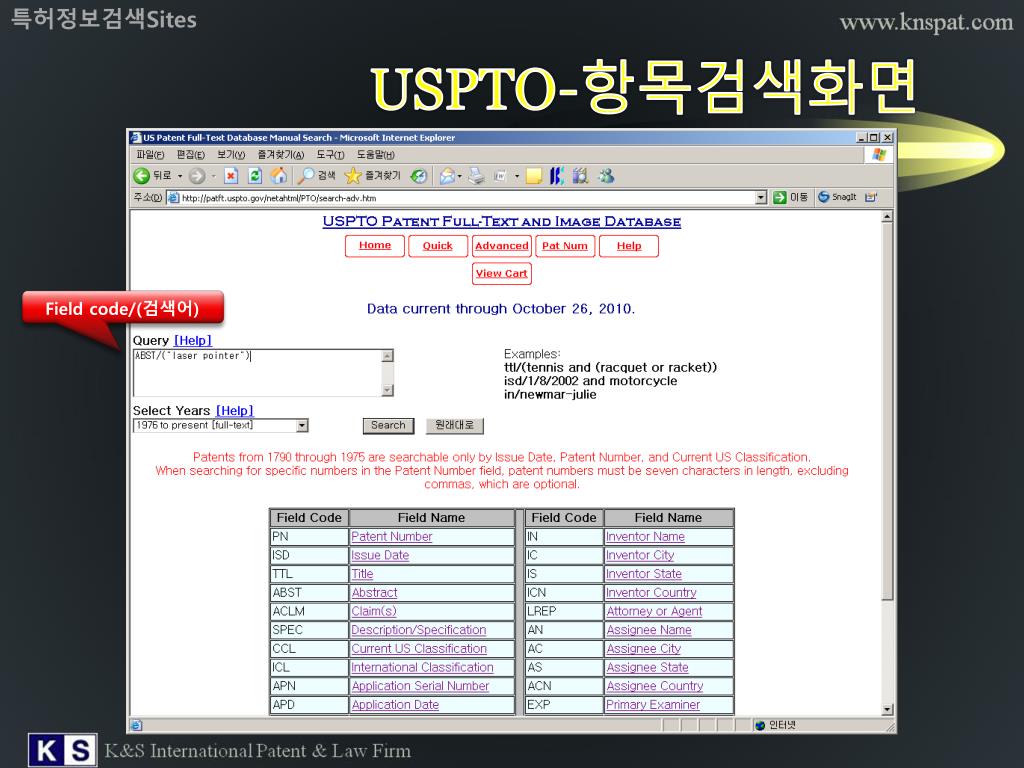This screenshot has width=1024, height=768.
Task: Click the Advanced navigation button
Action: (x=502, y=246)
